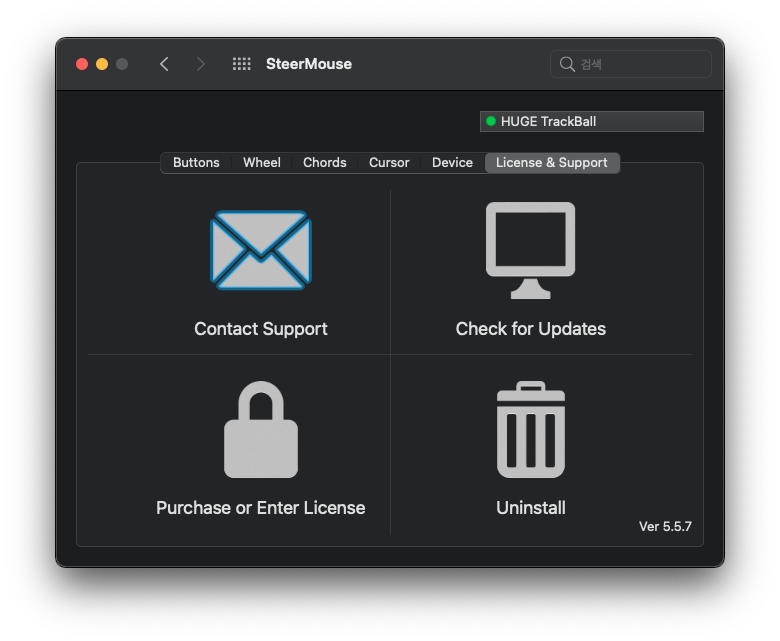Click the Uninstall label
This screenshot has width=780, height=641.
tap(531, 508)
